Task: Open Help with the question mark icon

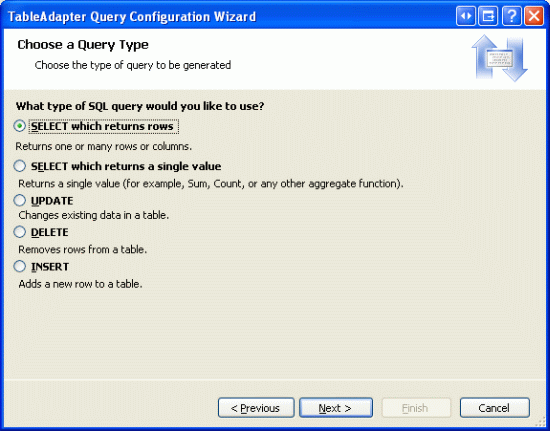Action: [511, 16]
